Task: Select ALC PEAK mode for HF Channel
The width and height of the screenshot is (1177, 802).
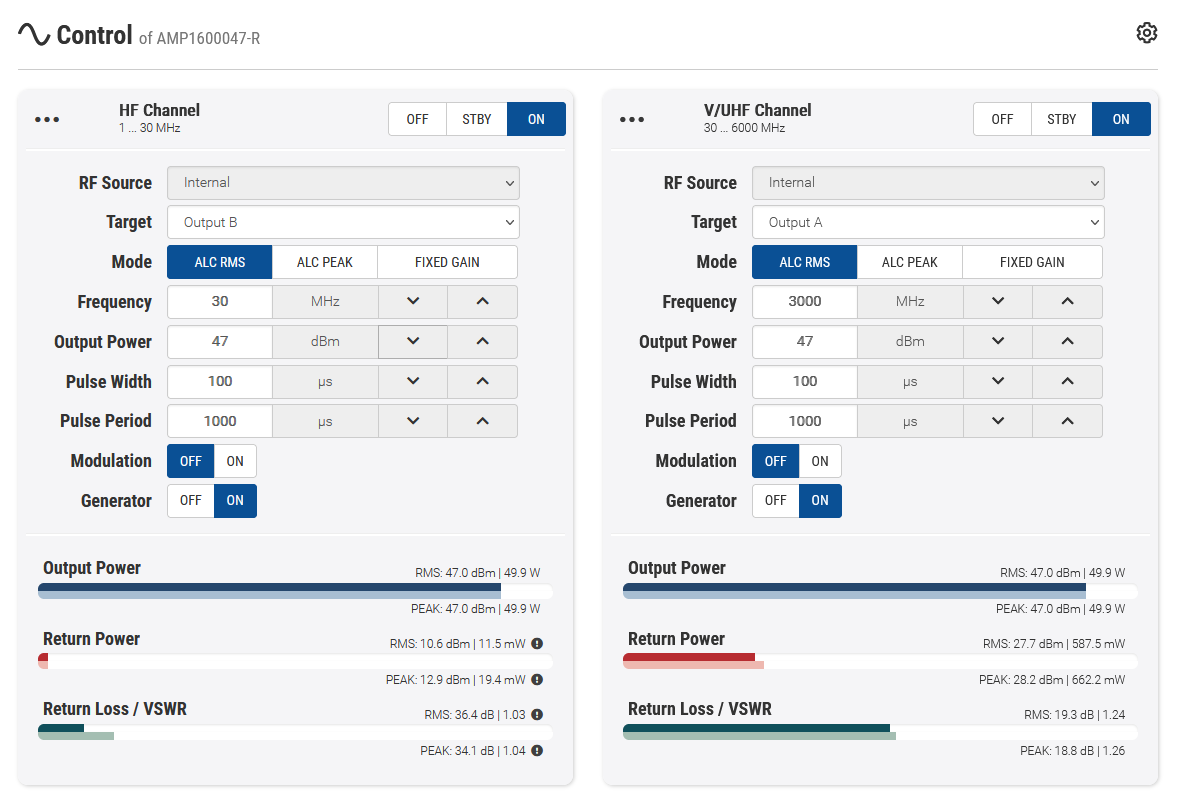Action: (x=325, y=262)
